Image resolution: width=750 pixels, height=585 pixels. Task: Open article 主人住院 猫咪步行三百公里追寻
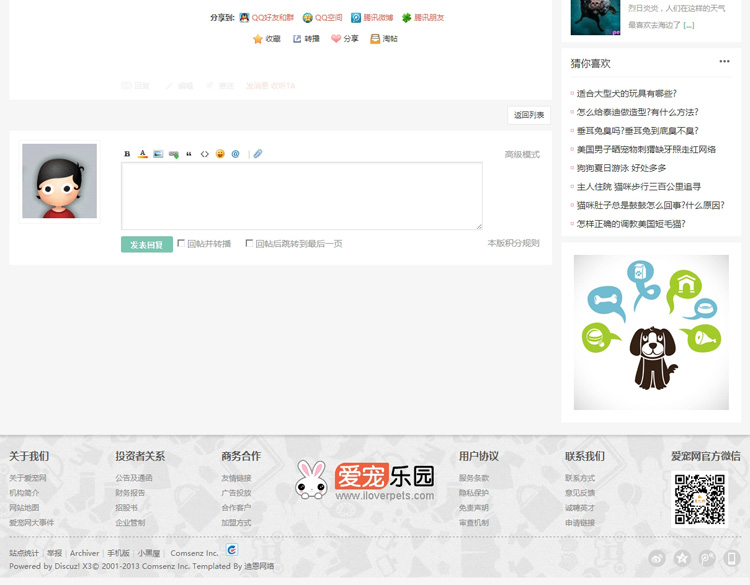[x=639, y=187]
